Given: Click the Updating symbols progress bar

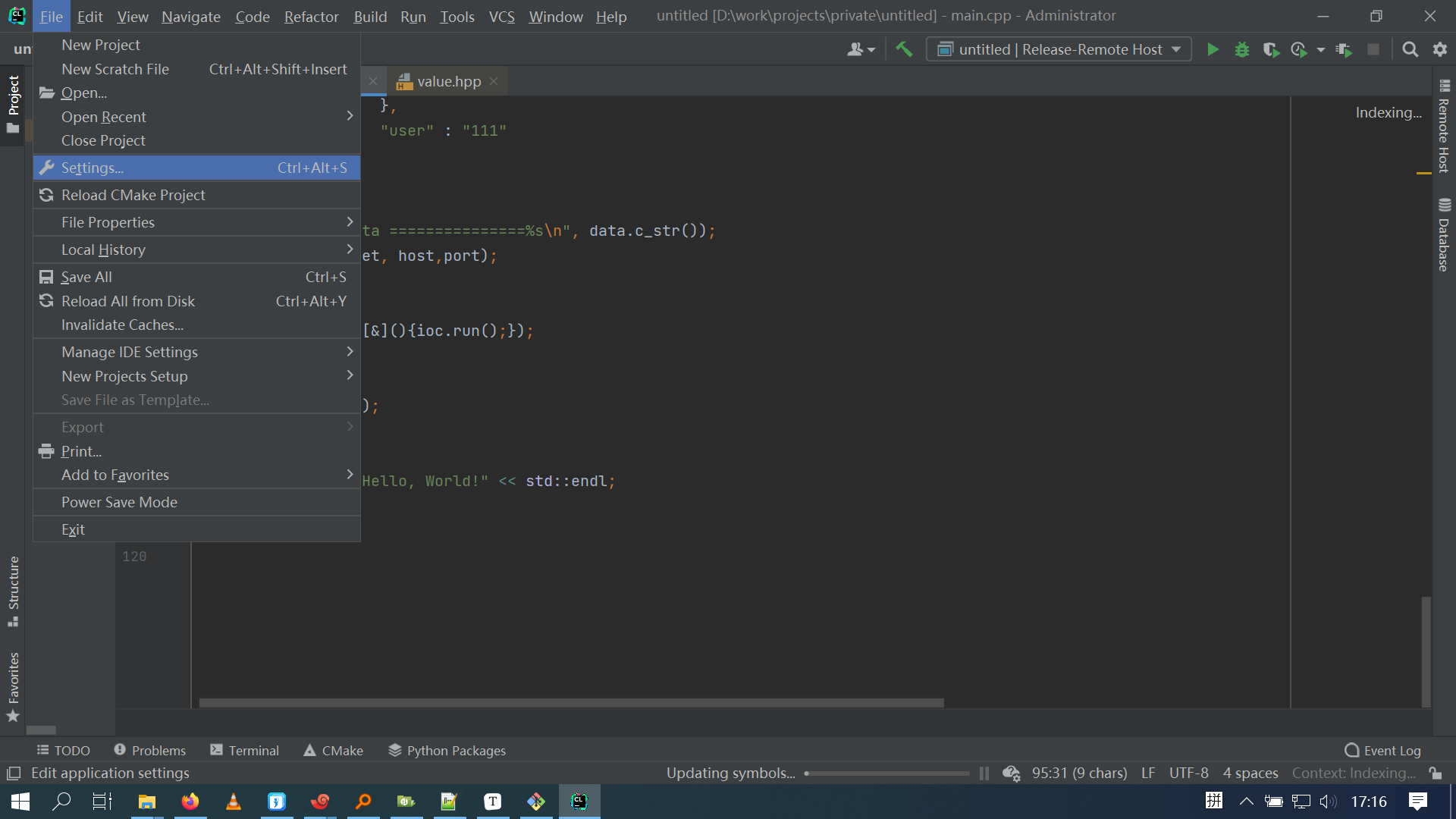Looking at the screenshot, I should [x=887, y=773].
